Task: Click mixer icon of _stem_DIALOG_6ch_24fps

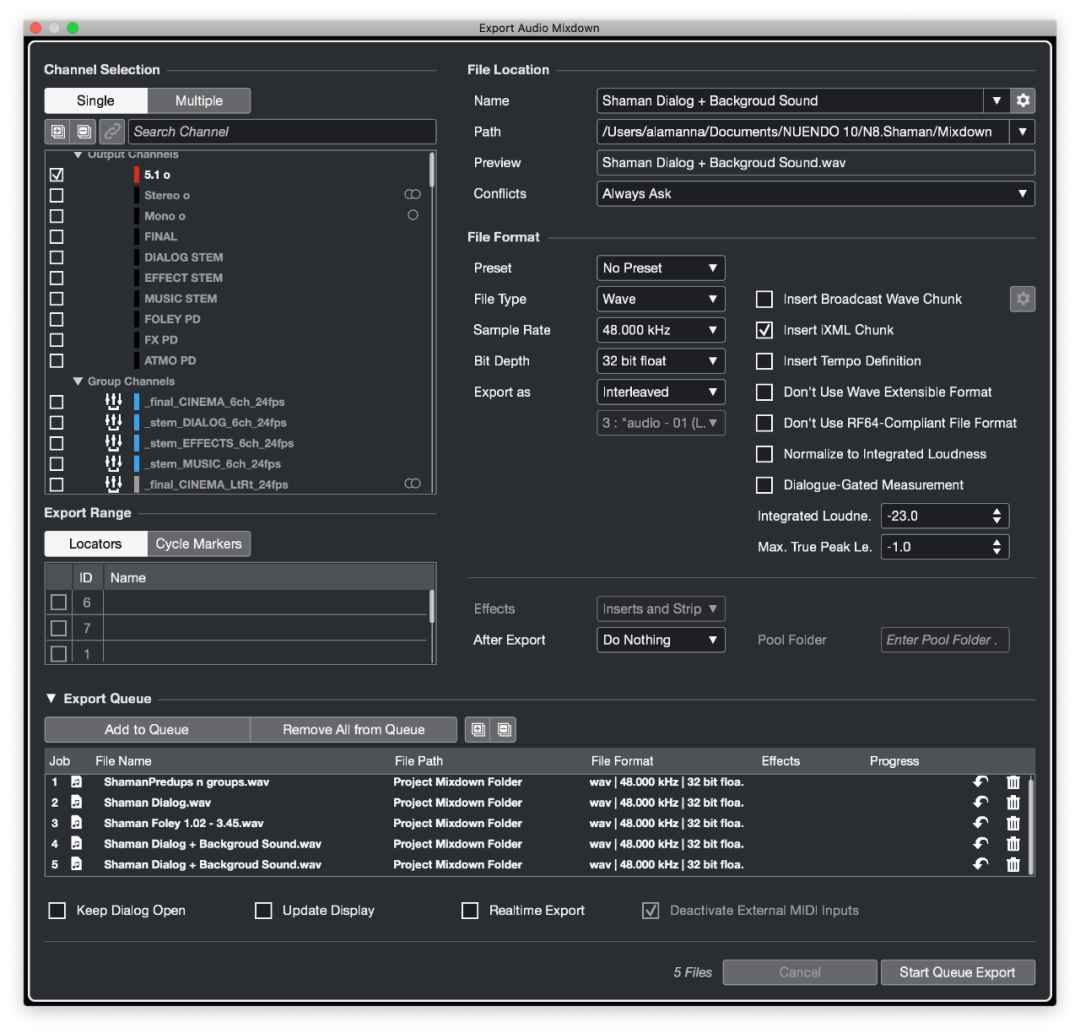Action: point(113,423)
